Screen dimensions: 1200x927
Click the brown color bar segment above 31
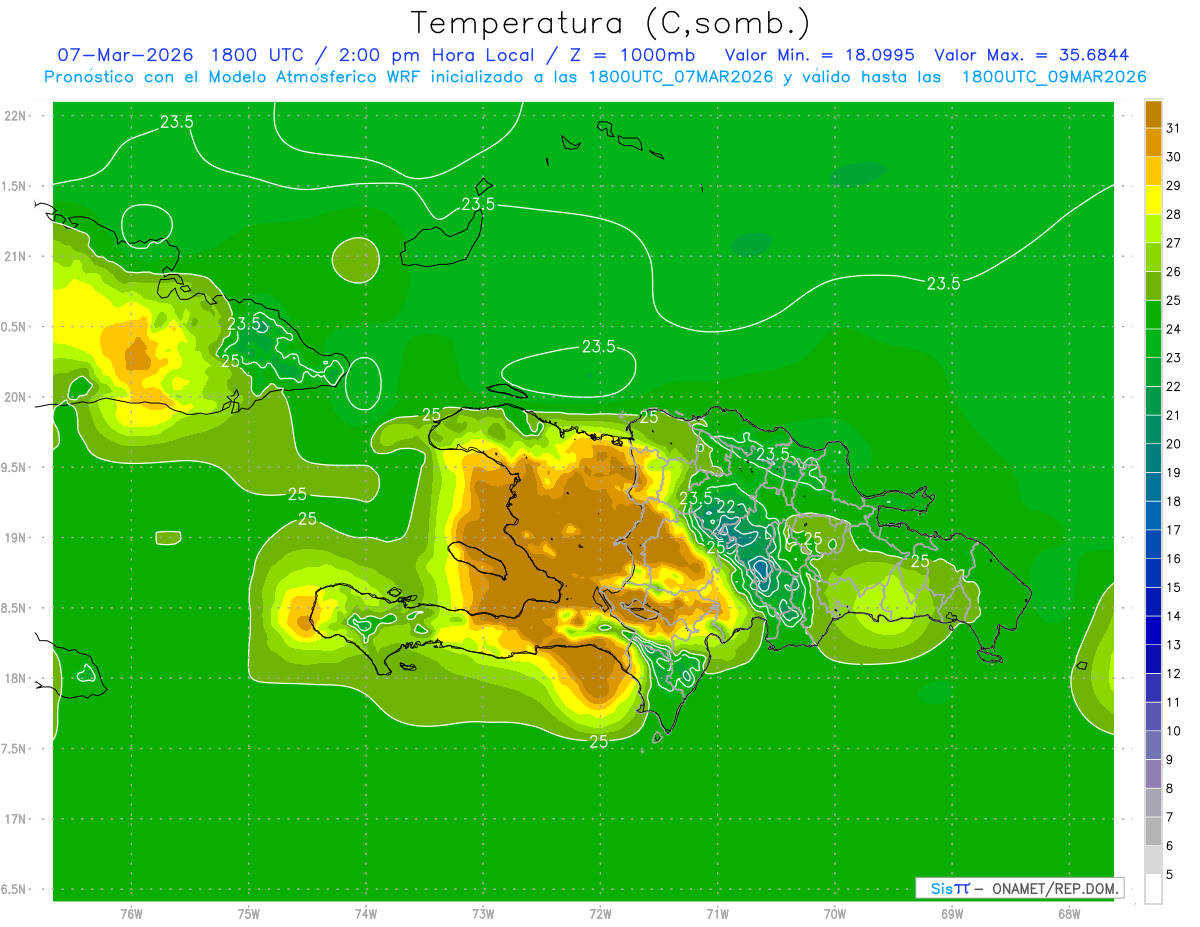pos(1153,115)
